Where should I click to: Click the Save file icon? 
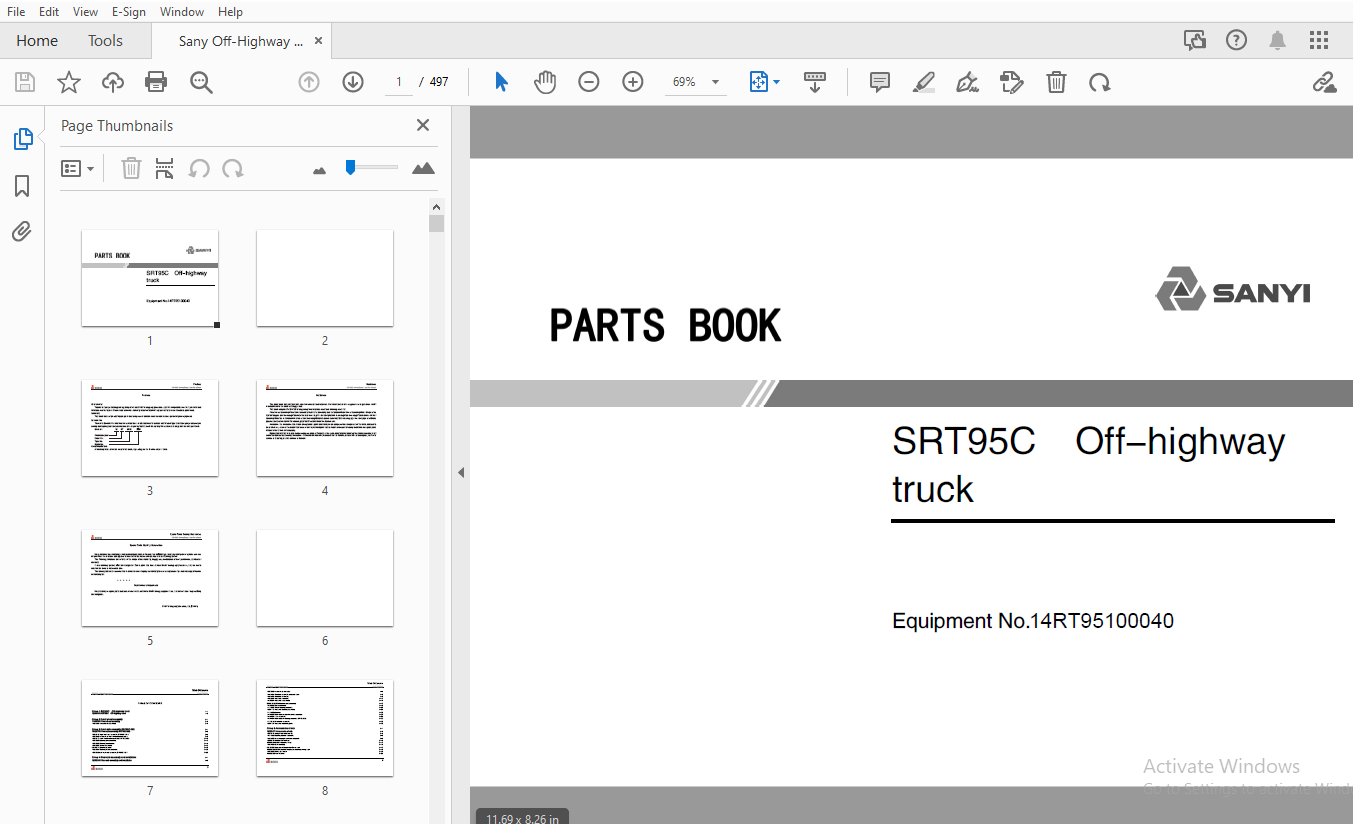click(24, 82)
